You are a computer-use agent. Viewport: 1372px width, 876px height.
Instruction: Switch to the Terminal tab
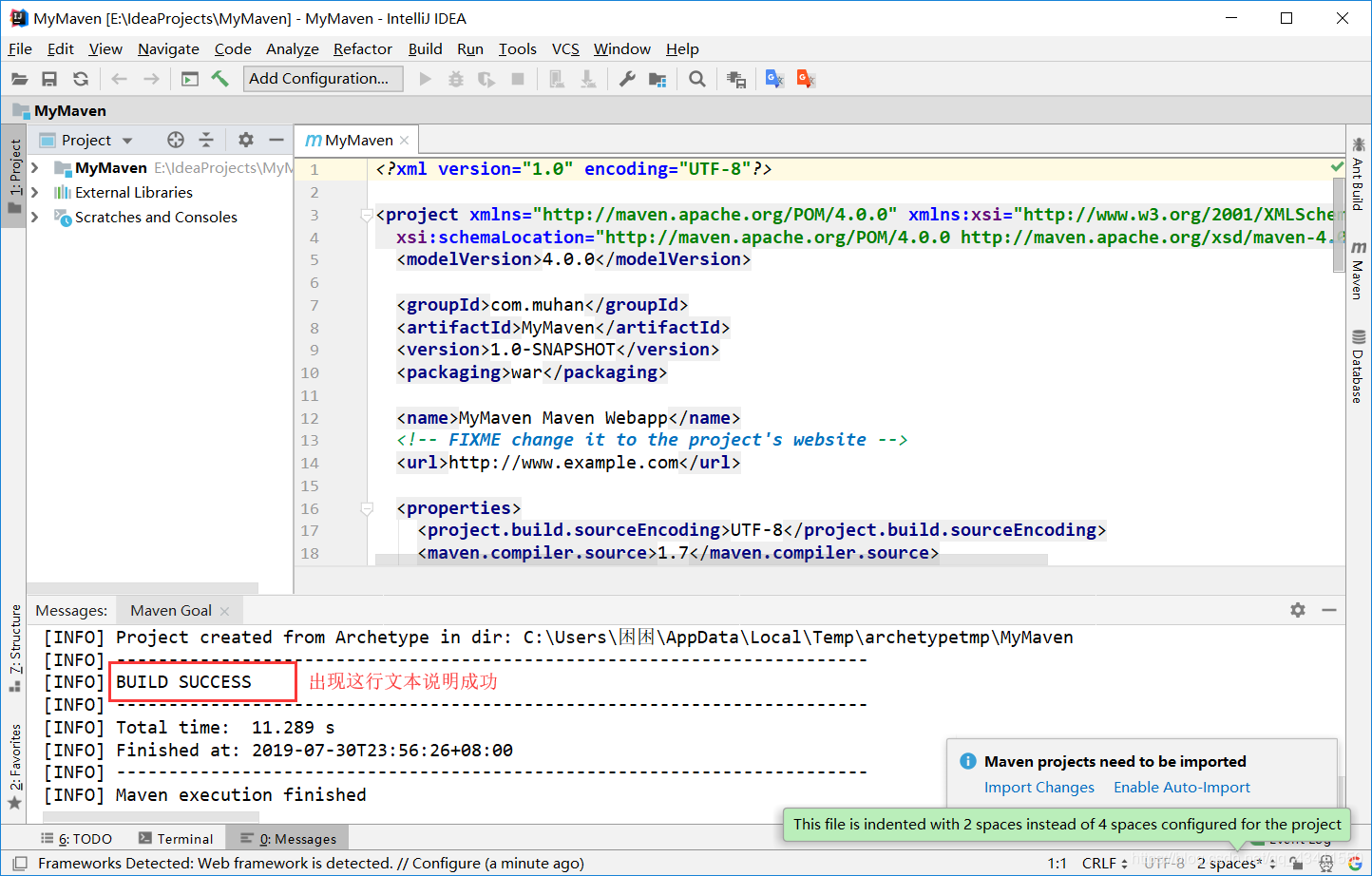click(176, 839)
